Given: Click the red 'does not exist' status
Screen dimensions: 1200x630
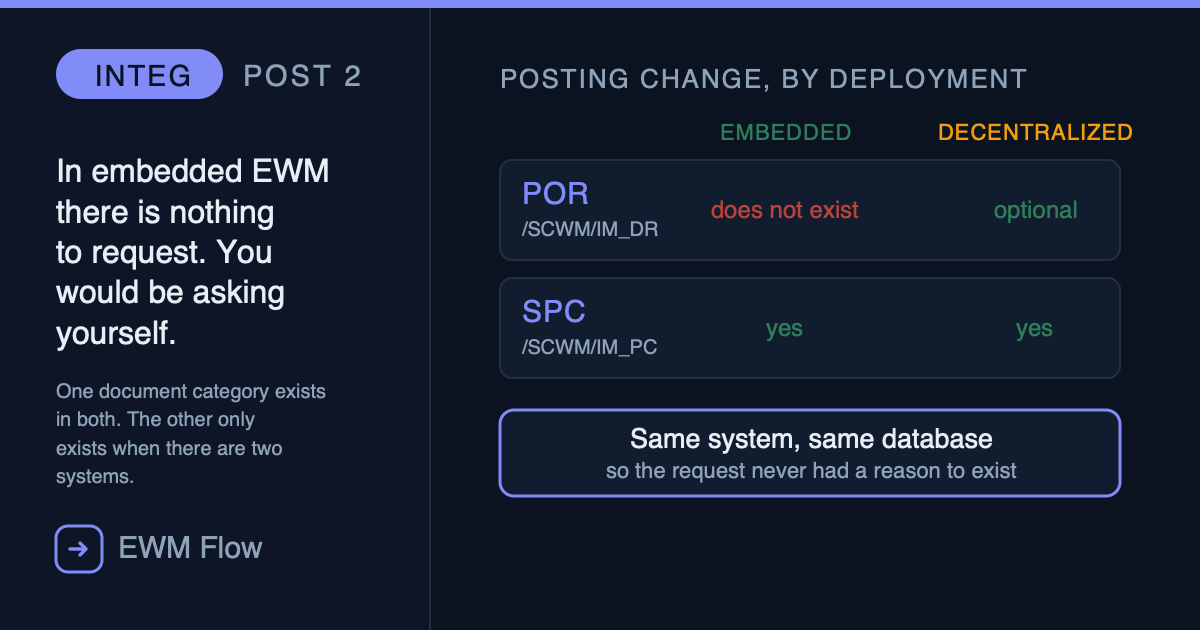Looking at the screenshot, I should 785,210.
